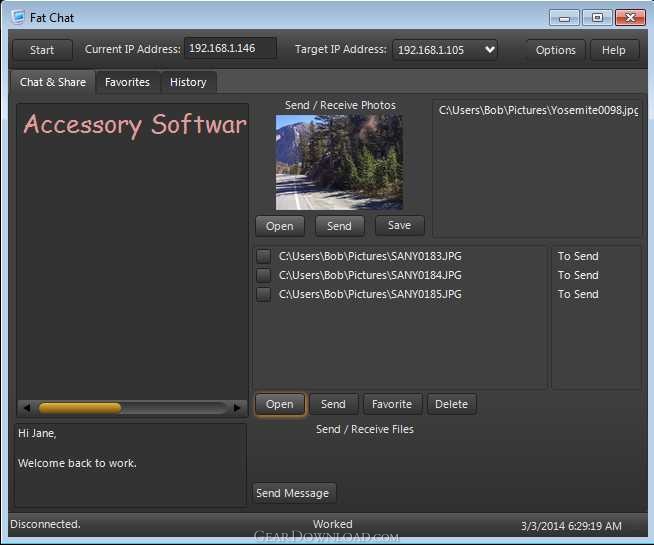Switch to the Chat & Share tab

[x=53, y=82]
